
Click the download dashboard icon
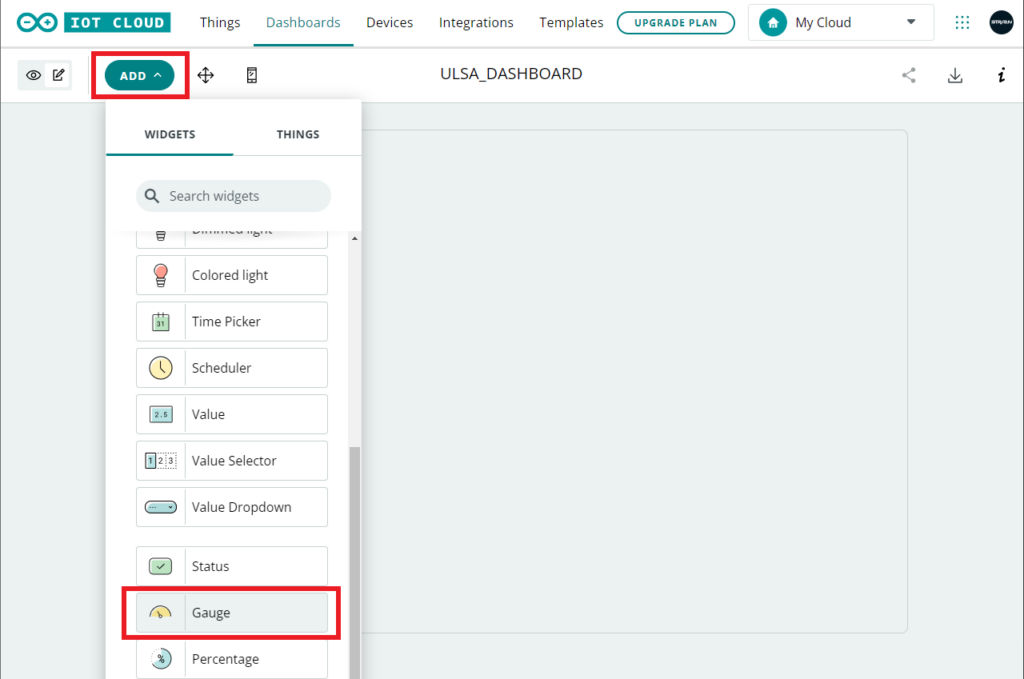(x=955, y=75)
